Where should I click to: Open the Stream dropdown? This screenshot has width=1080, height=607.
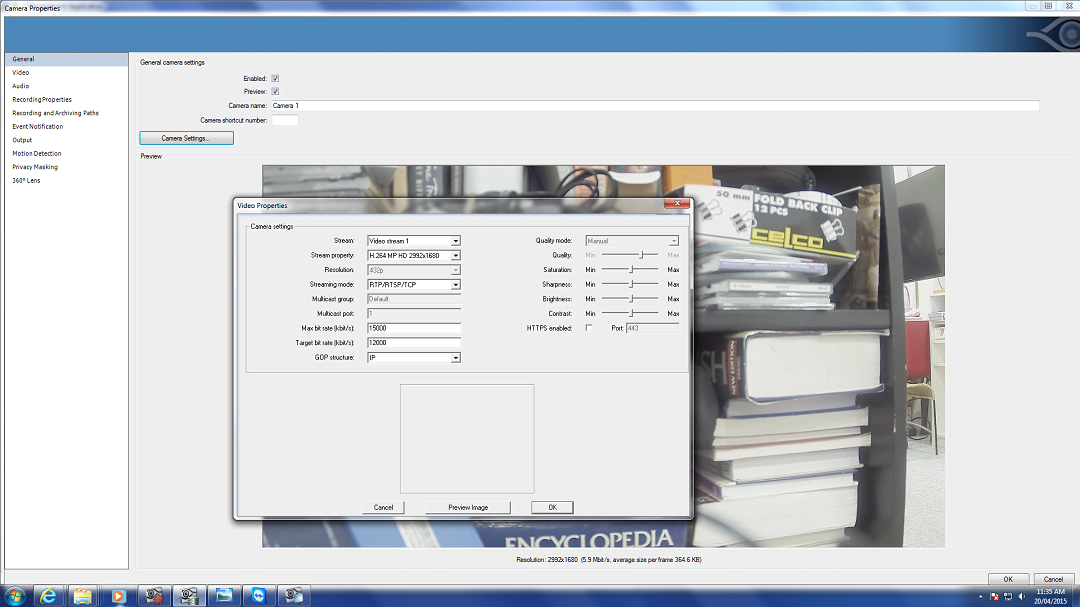(x=455, y=241)
